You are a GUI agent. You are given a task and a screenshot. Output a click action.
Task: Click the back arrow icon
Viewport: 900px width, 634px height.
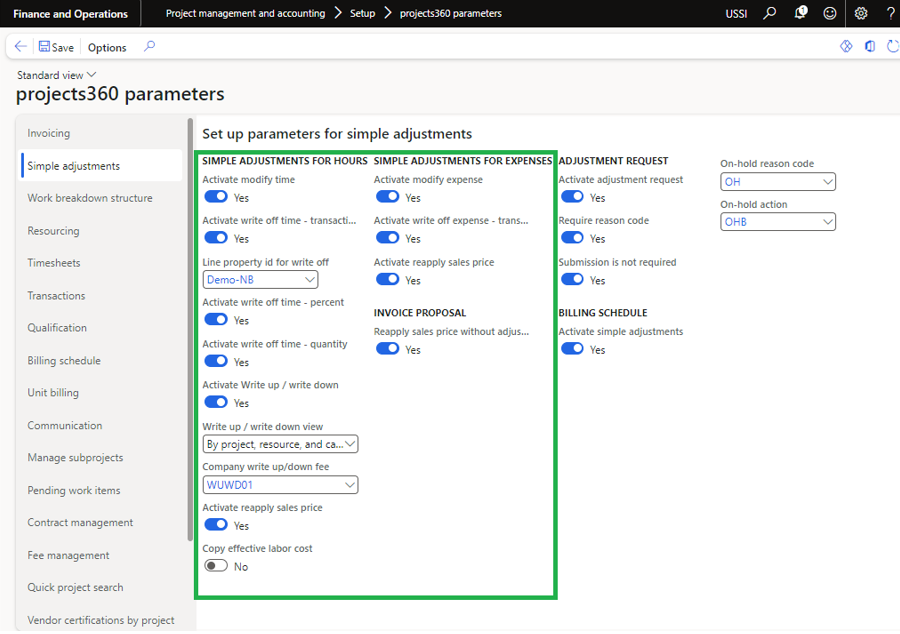[x=20, y=47]
